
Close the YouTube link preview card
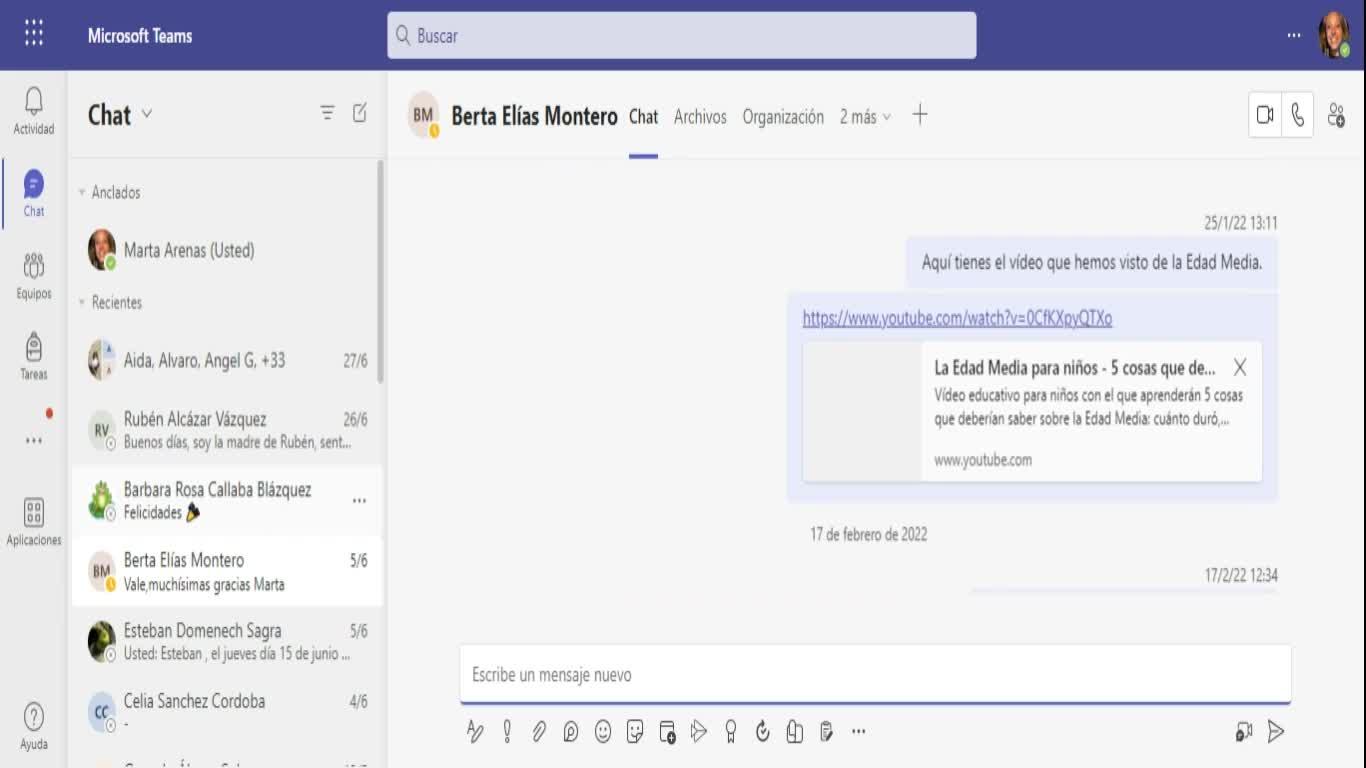point(1240,367)
